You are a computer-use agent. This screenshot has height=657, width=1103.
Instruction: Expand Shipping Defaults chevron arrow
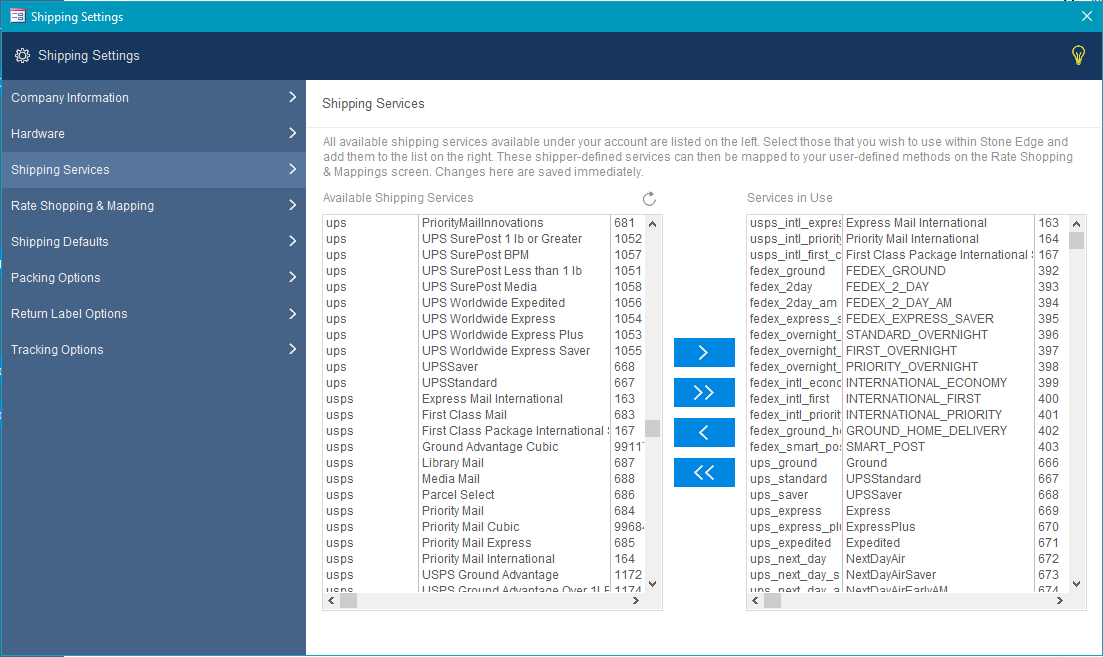293,241
